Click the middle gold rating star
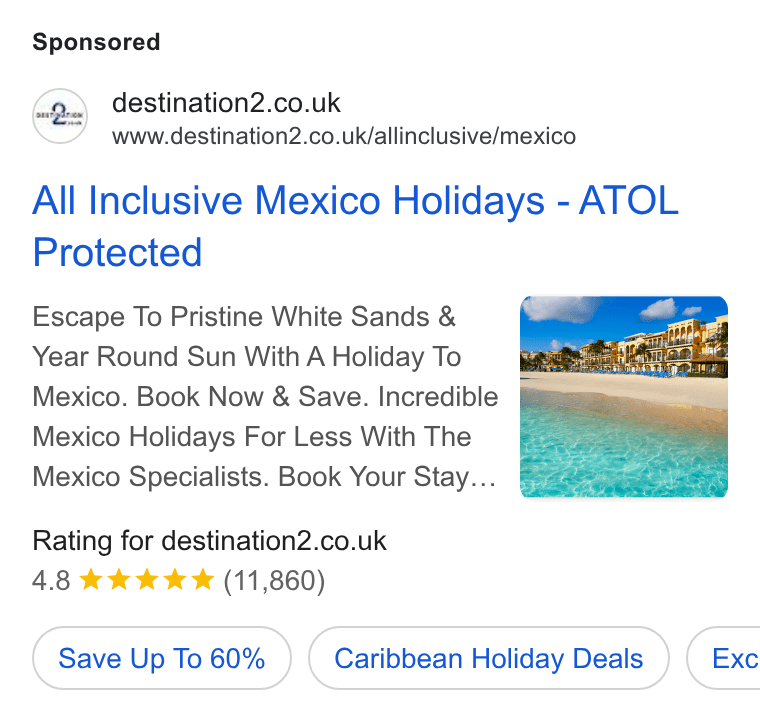Viewport: 760px width, 722px height. point(147,580)
